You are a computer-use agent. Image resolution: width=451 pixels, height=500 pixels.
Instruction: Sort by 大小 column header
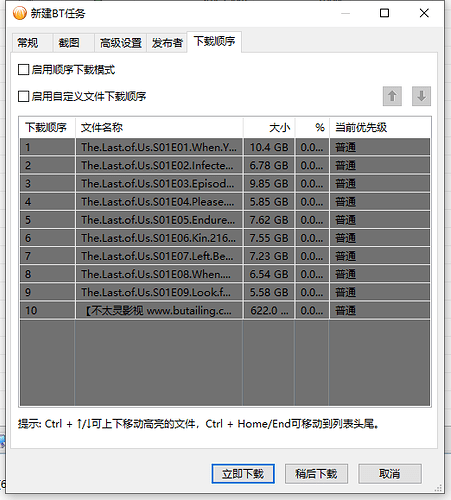click(269, 127)
